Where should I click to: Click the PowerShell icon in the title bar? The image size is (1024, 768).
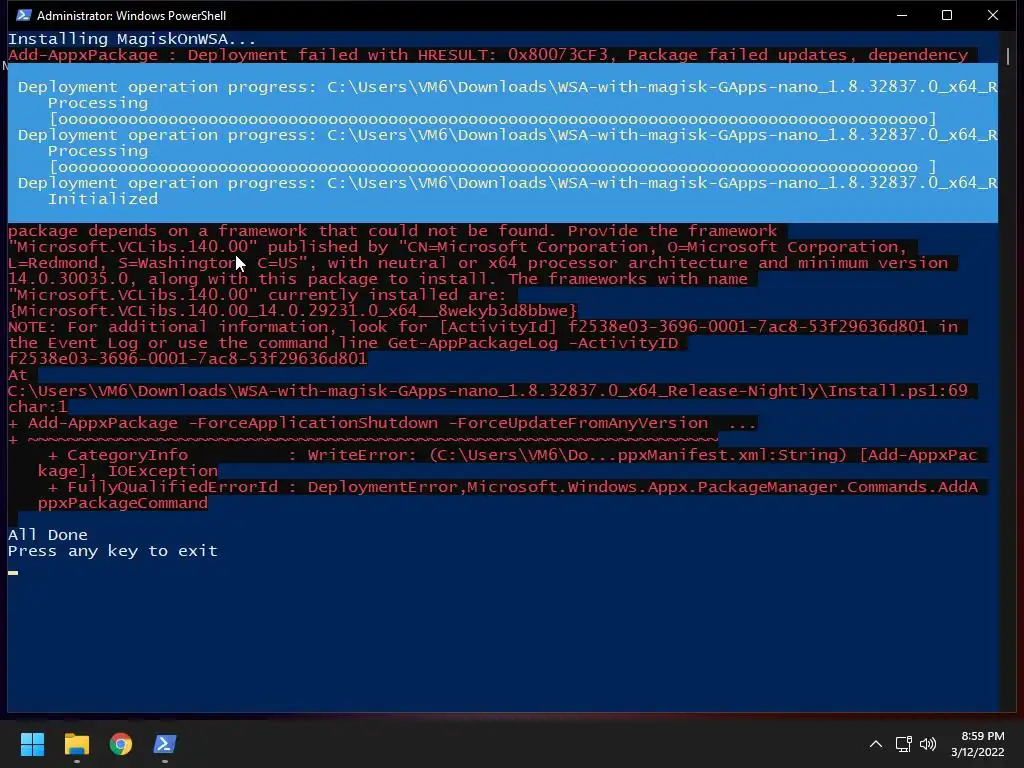(24, 15)
